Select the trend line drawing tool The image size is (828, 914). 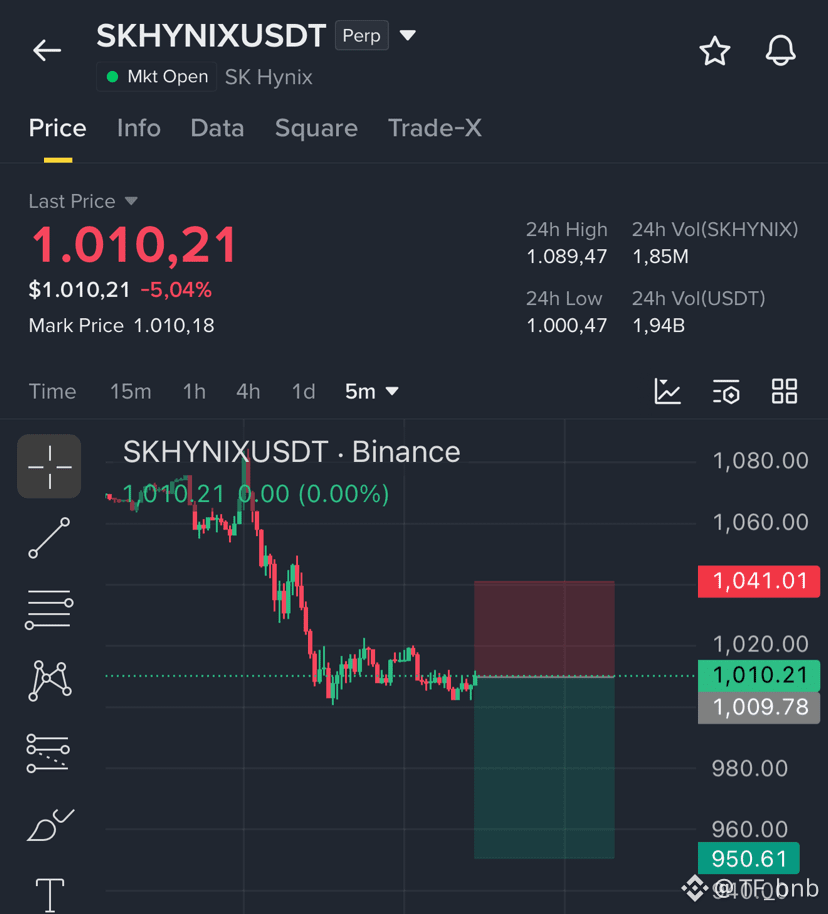[x=49, y=538]
